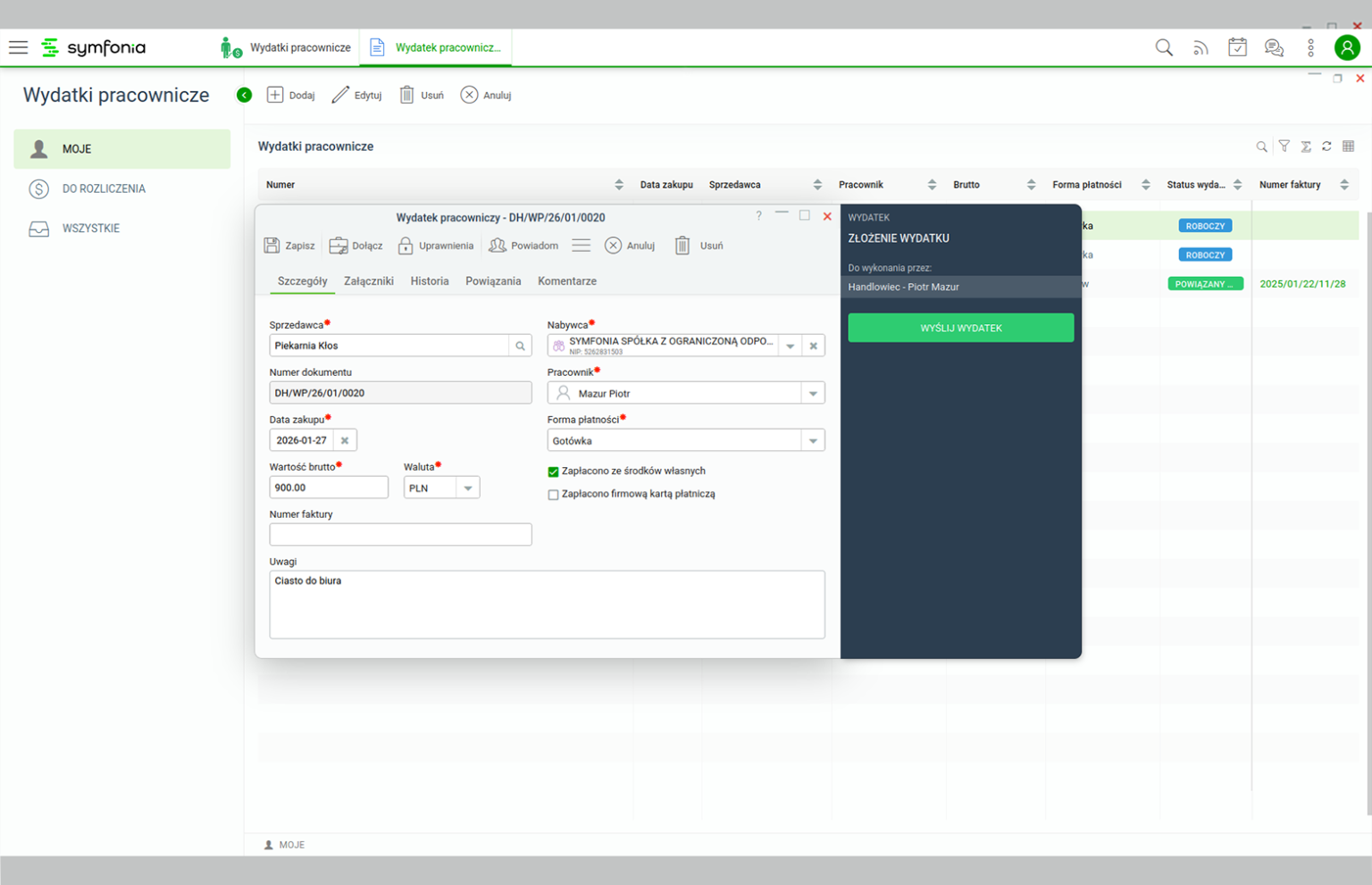Select the Wydatek pracownicz... document tab
Screen dimensions: 1372x885
[436, 47]
